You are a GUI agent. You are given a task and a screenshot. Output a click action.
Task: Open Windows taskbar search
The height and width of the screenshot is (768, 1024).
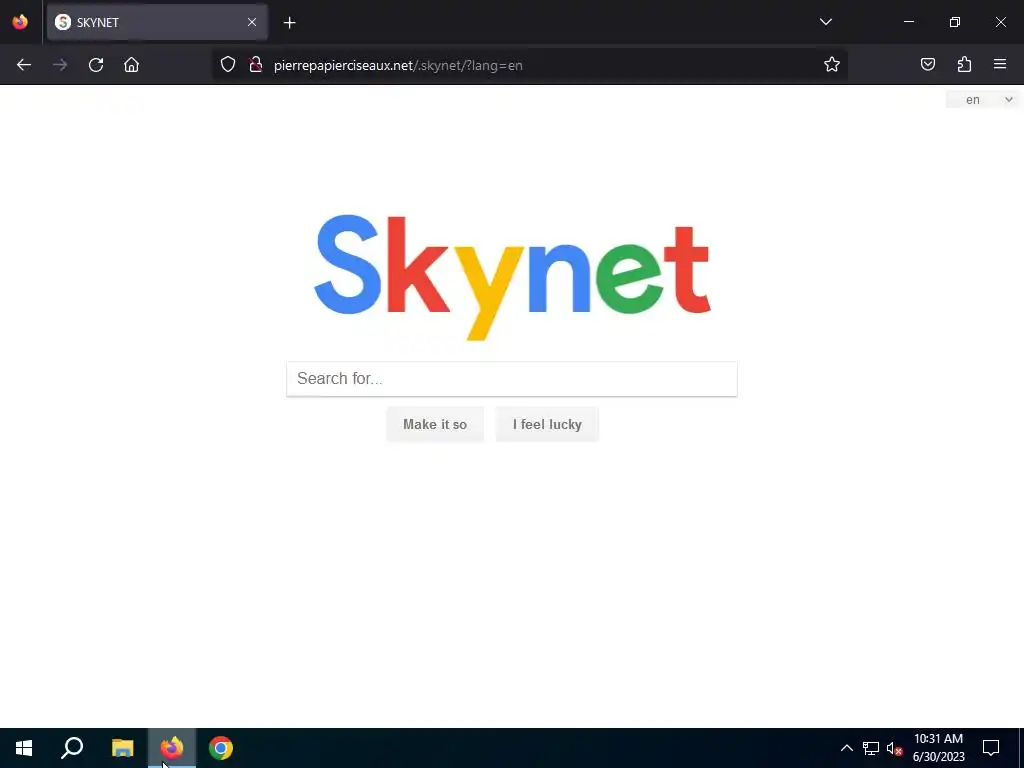pyautogui.click(x=72, y=748)
